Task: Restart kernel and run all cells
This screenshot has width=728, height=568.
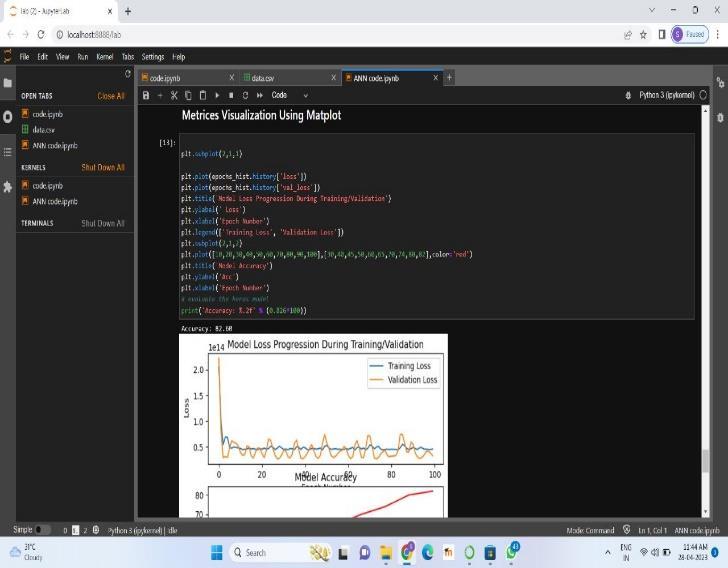Action: pyautogui.click(x=260, y=95)
